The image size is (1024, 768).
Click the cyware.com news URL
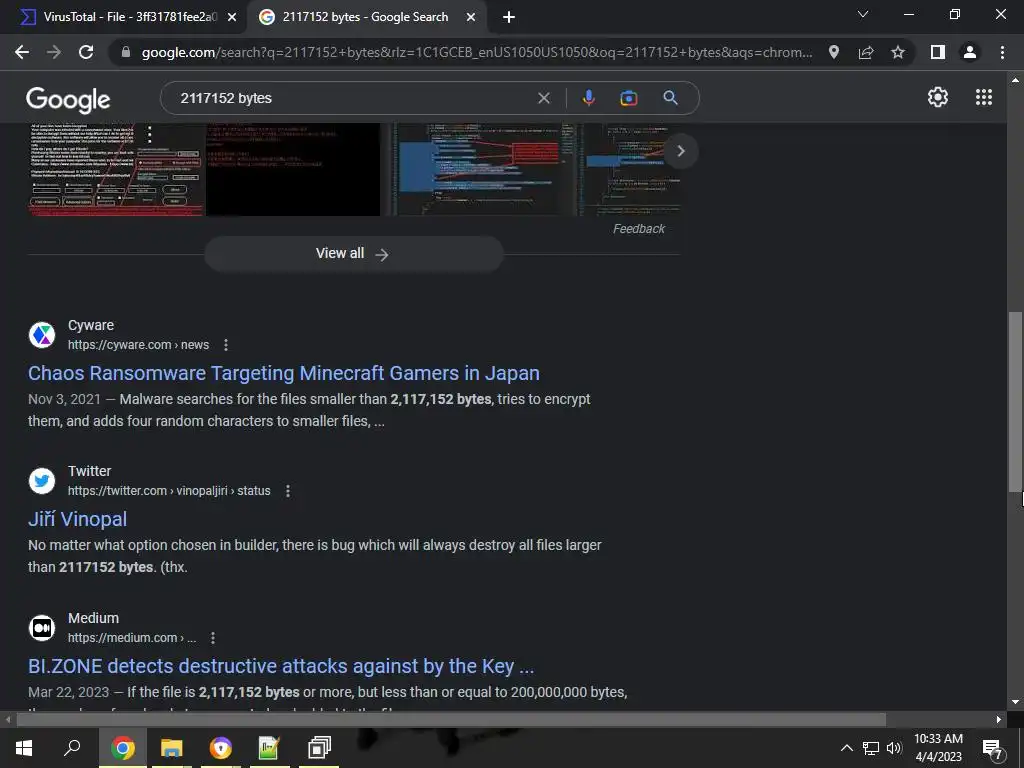point(138,345)
